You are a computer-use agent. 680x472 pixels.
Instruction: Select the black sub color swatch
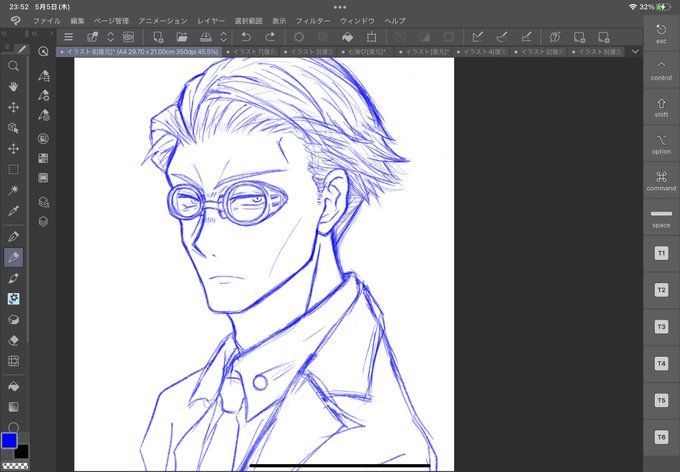tap(21, 451)
